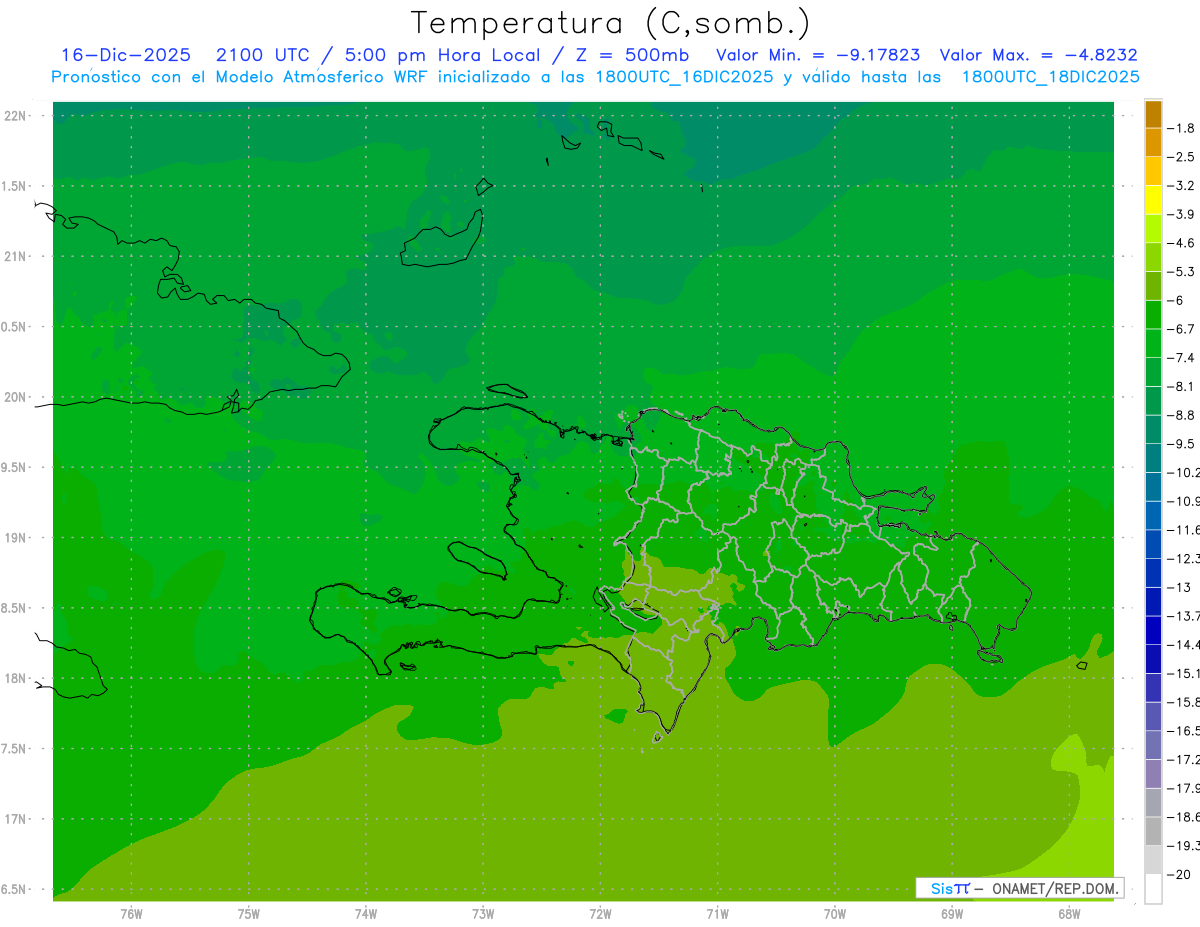Image resolution: width=1200 pixels, height=927 pixels.
Task: Click the '18N' latitude axis label
Action: 15,678
